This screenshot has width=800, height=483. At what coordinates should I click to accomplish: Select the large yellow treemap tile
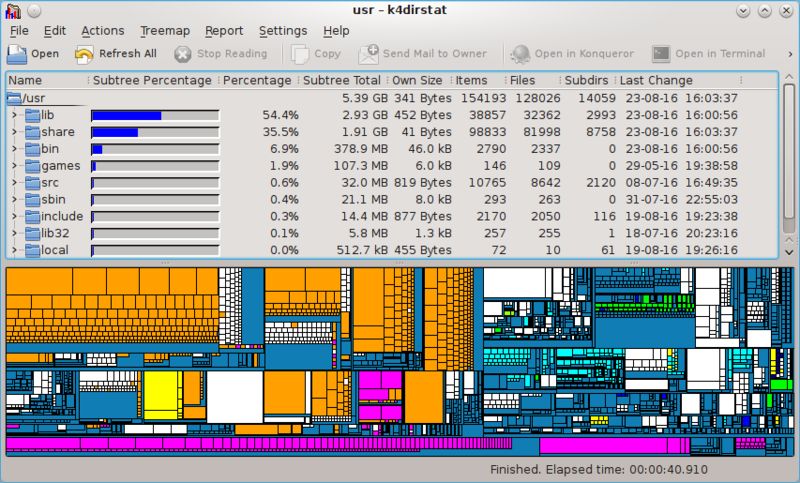point(160,396)
